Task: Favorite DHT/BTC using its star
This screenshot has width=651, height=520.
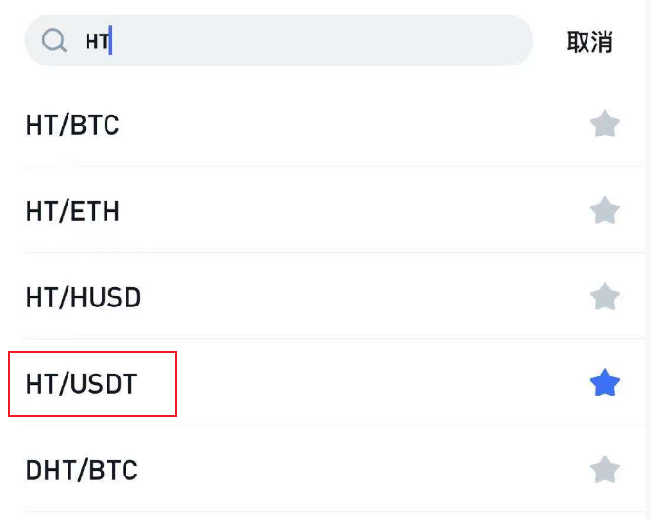Action: click(604, 469)
